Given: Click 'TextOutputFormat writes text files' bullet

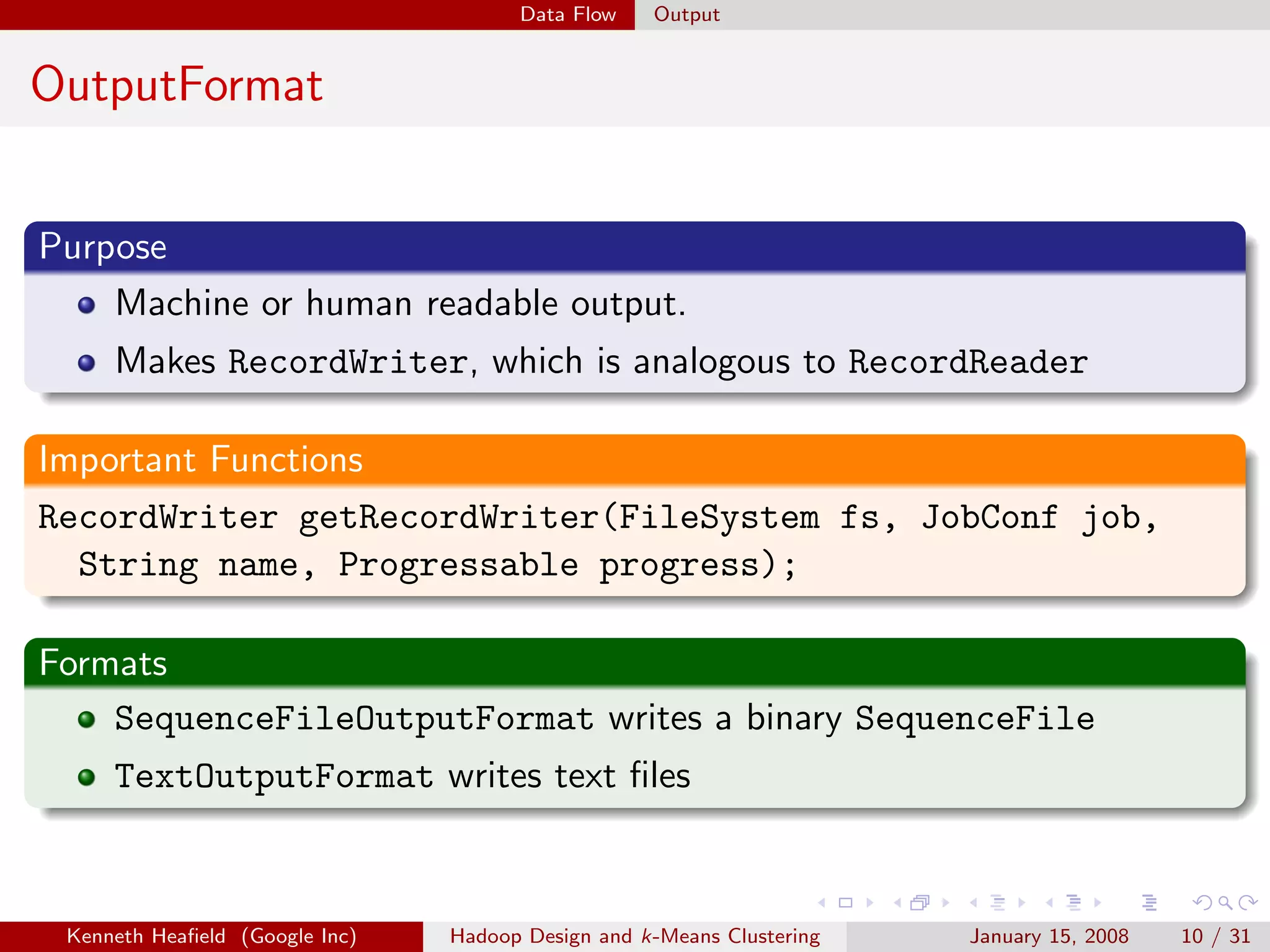Looking at the screenshot, I should pyautogui.click(x=402, y=777).
